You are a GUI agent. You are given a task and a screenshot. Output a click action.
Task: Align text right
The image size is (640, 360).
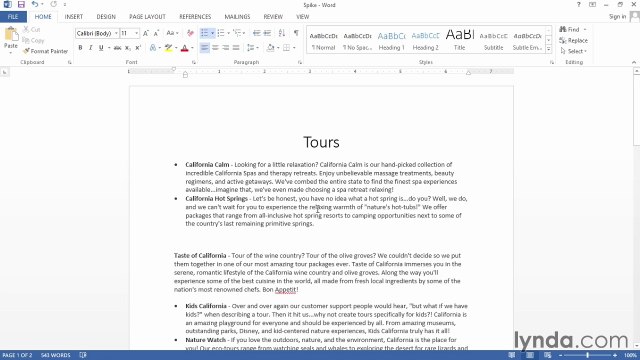point(225,48)
